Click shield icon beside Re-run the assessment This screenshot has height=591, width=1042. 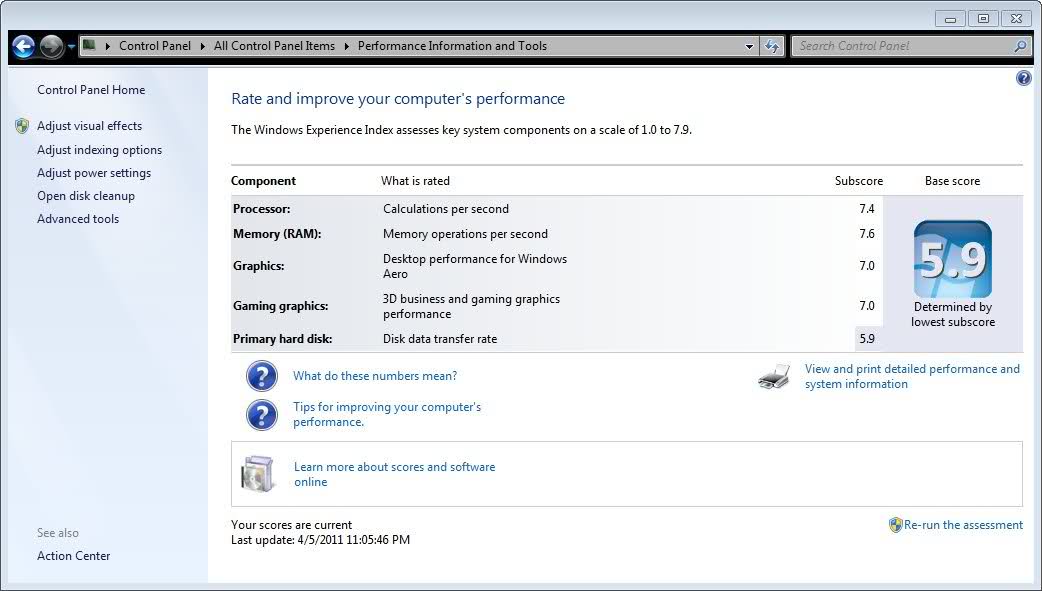tap(895, 525)
